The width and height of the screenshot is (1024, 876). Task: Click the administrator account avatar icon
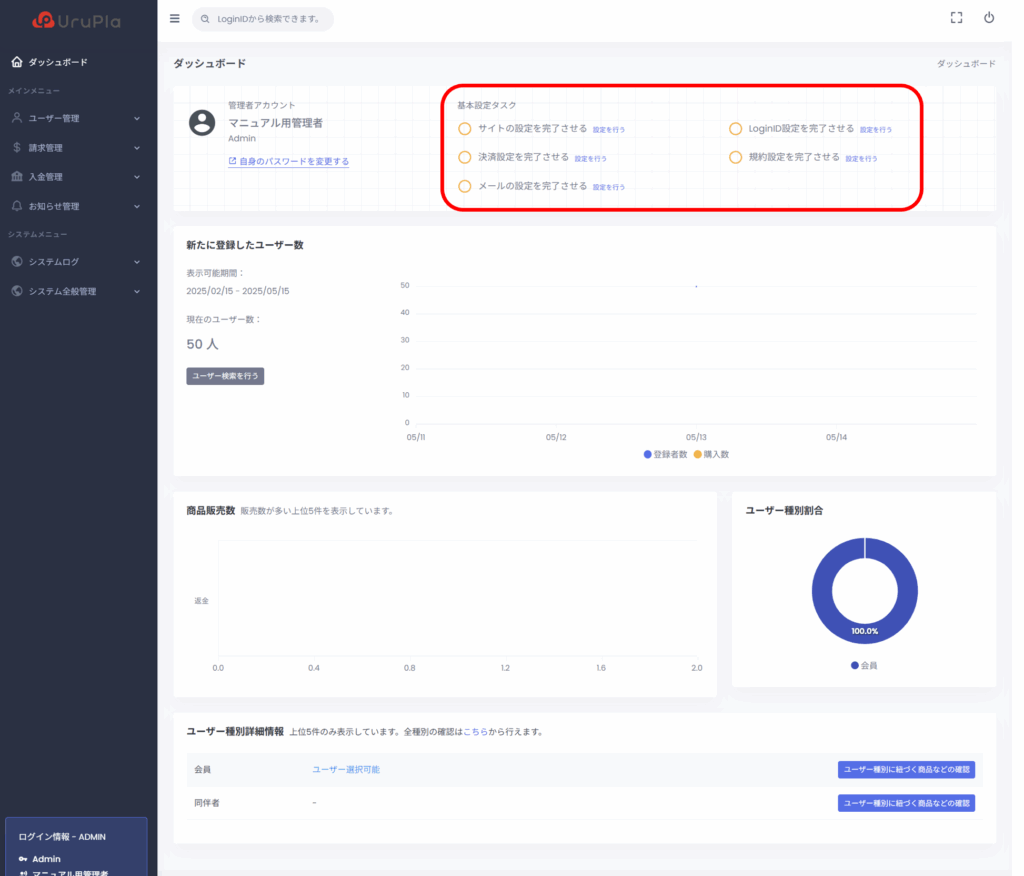coord(202,122)
